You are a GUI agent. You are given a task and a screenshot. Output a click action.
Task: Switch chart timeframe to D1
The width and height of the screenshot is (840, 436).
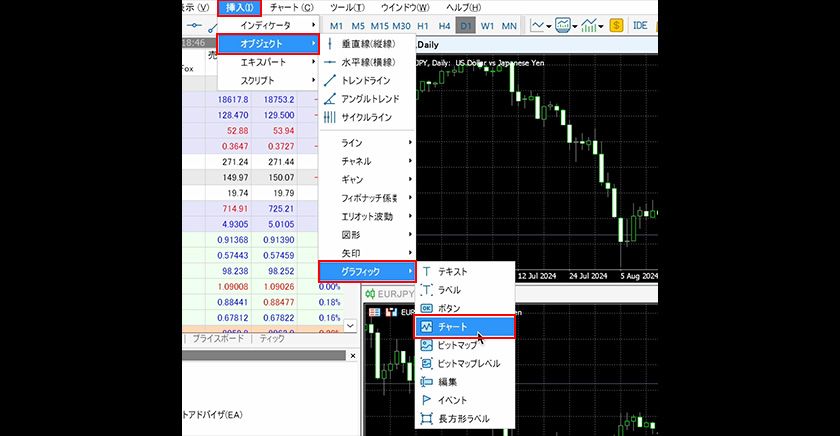tap(466, 25)
